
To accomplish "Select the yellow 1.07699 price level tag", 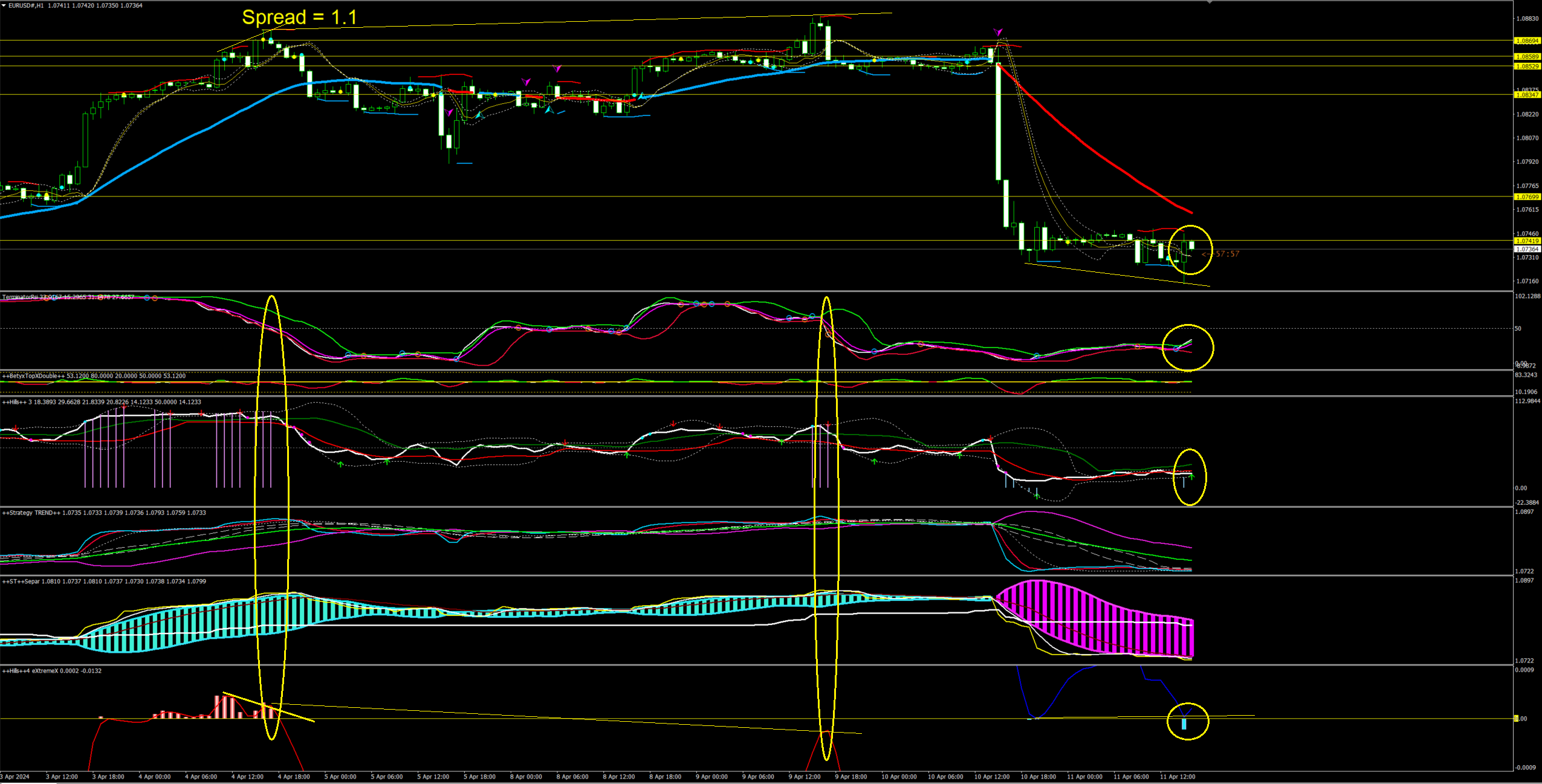I will coord(1526,197).
